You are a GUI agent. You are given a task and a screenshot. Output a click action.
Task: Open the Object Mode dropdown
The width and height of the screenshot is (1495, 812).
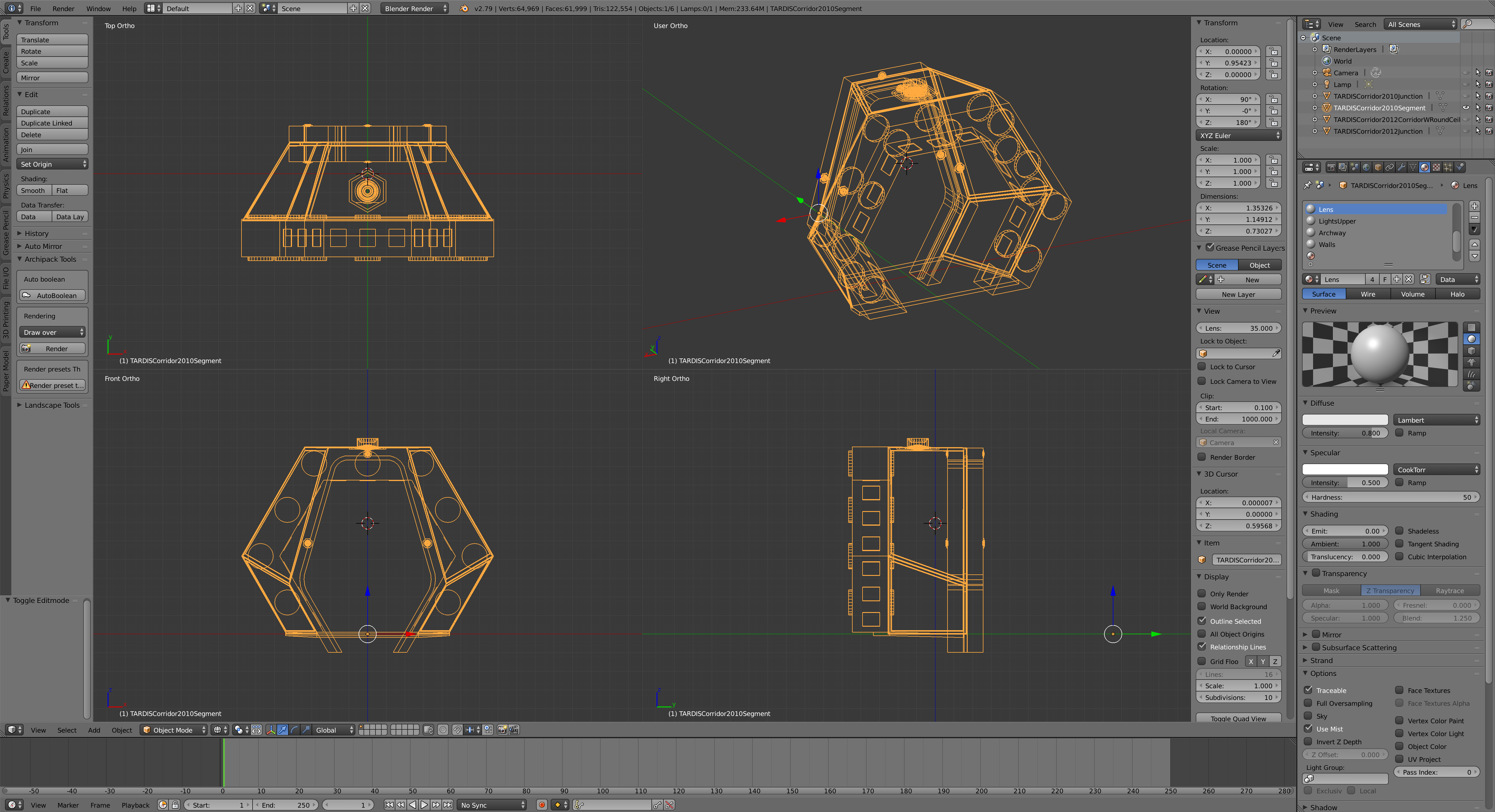[x=174, y=730]
